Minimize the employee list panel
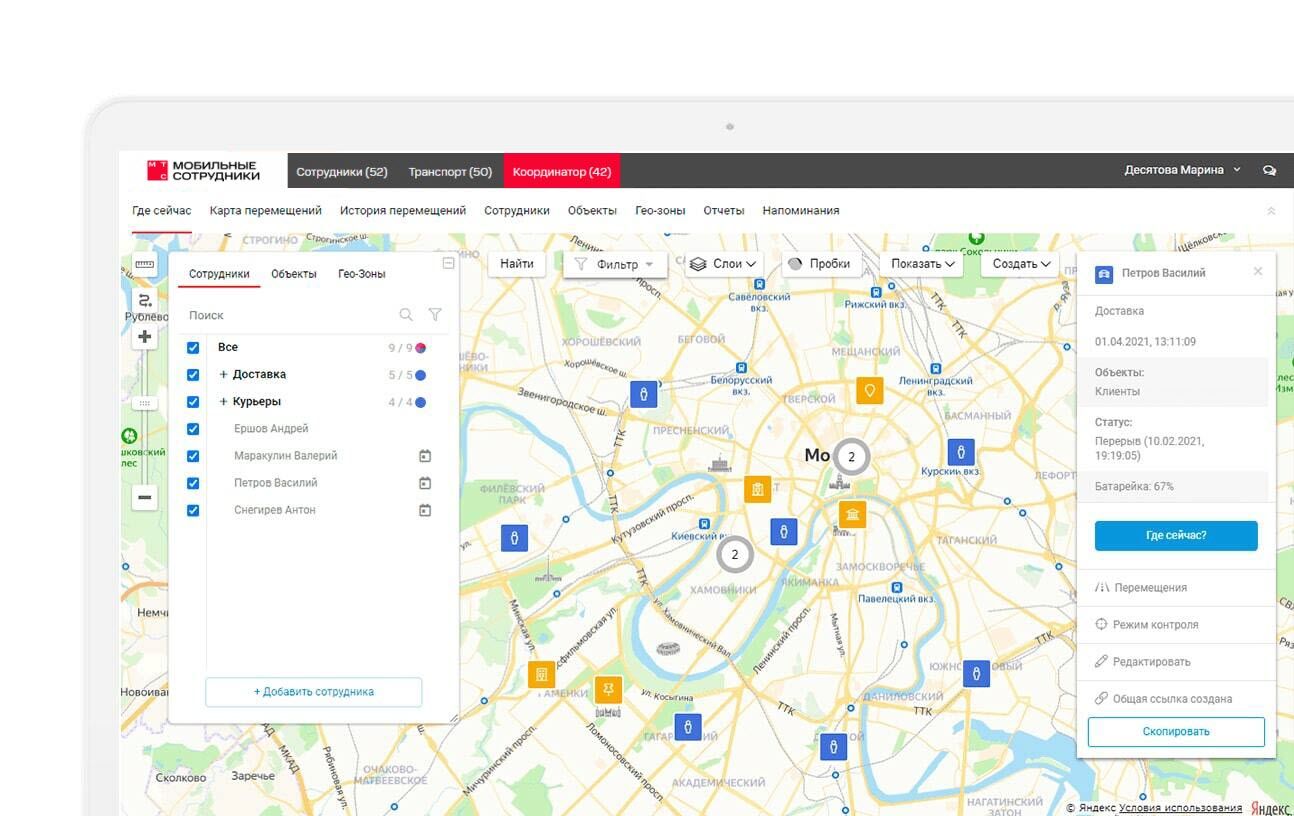This screenshot has height=816, width=1294. pyautogui.click(x=448, y=263)
